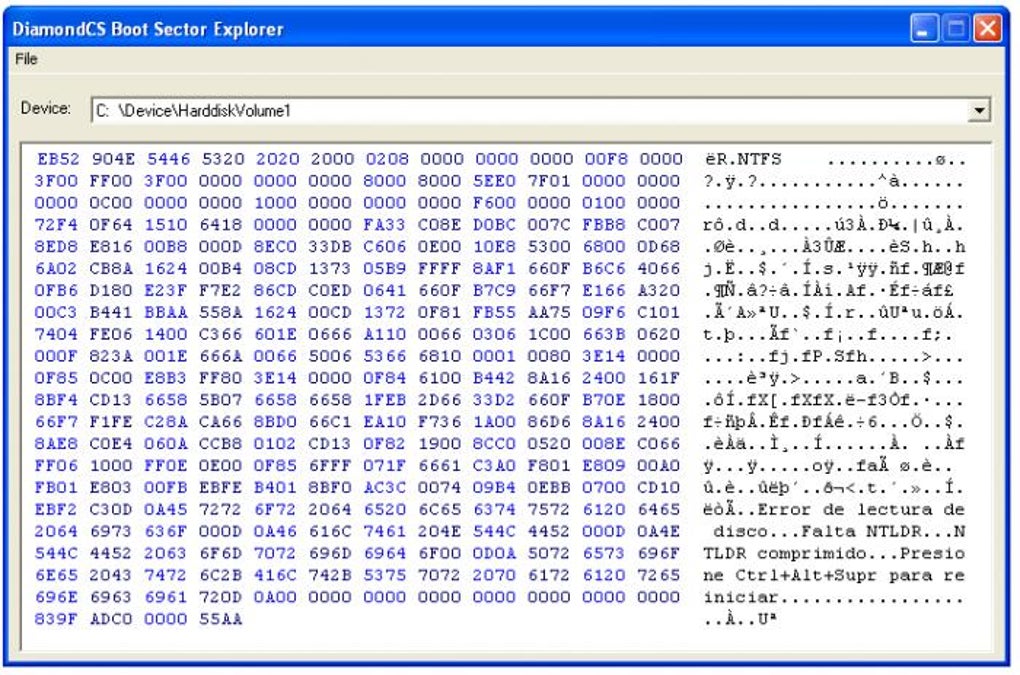Click ASCII line 'disco...Falta NTLDR...N'
The image size is (1020, 675).
pos(839,532)
